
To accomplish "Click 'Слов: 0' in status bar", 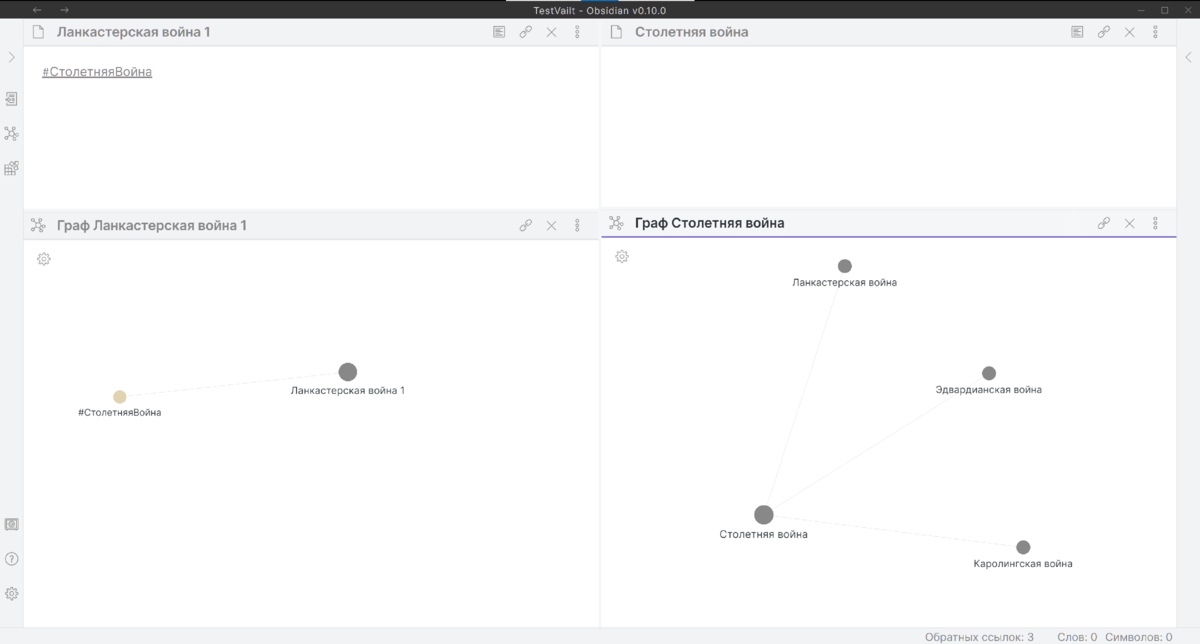I will [1077, 636].
